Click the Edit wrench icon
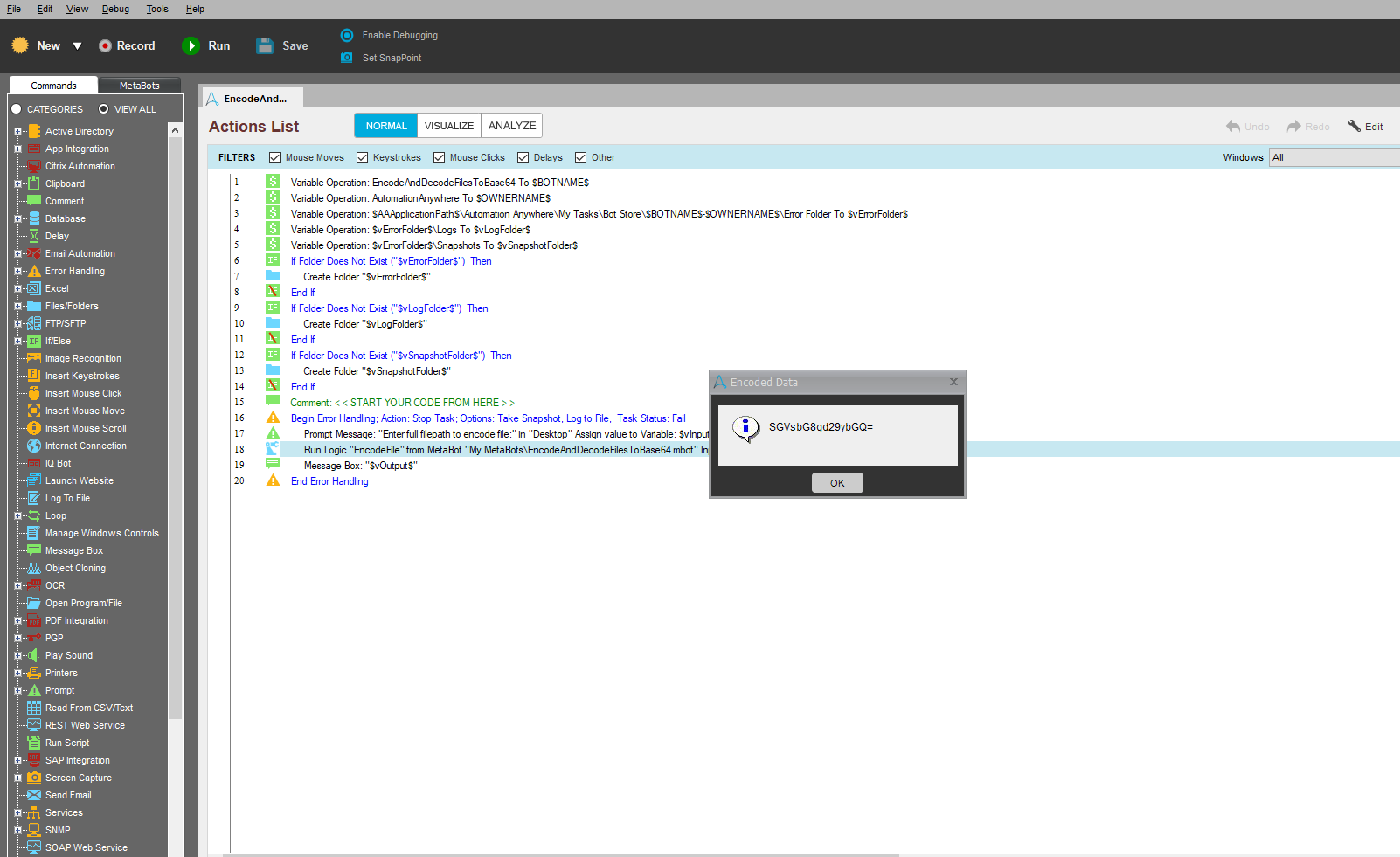This screenshot has width=1400, height=857. (x=1355, y=127)
